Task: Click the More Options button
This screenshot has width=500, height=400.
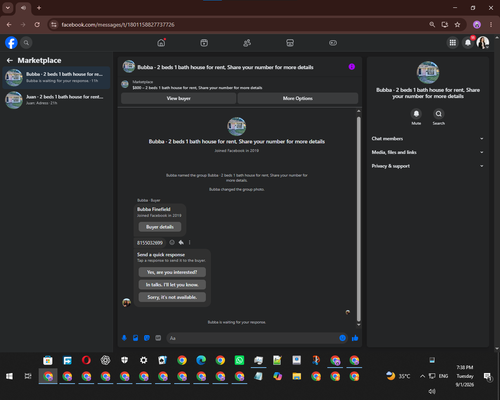Action: (x=298, y=98)
